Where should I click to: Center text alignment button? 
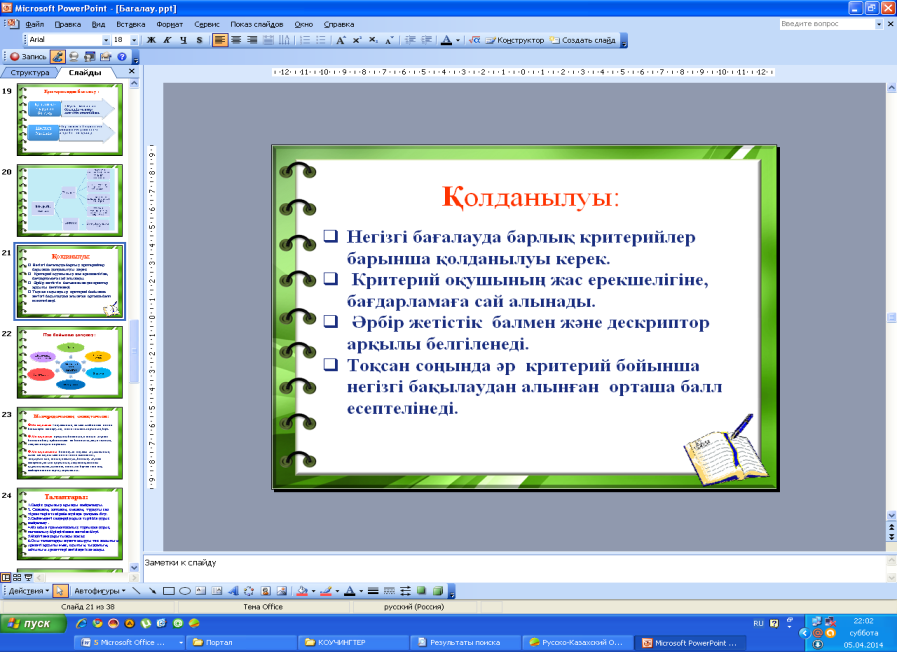[x=236, y=40]
